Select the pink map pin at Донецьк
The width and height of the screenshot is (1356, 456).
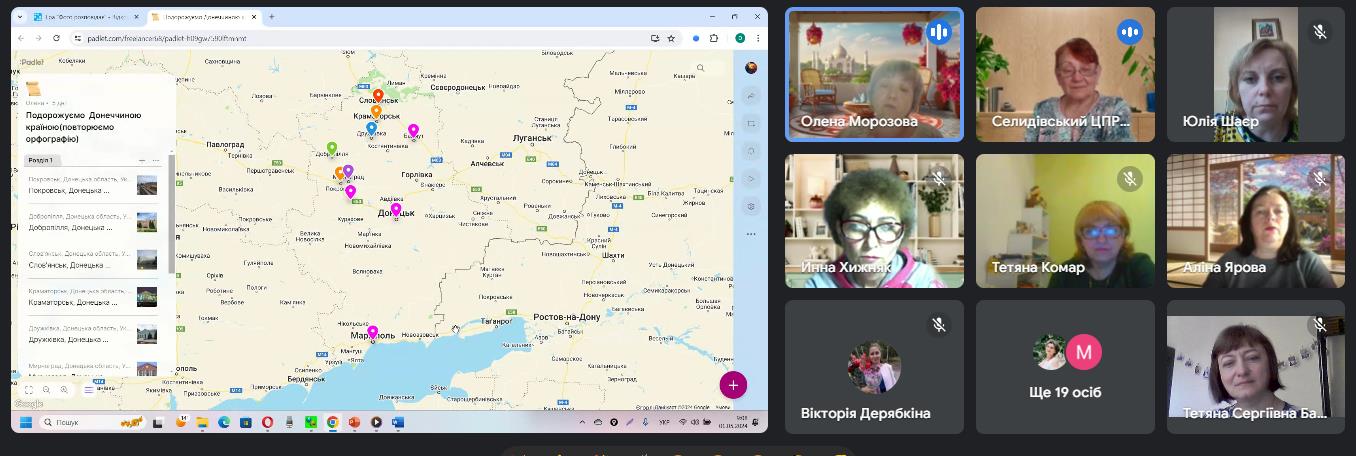(x=396, y=210)
